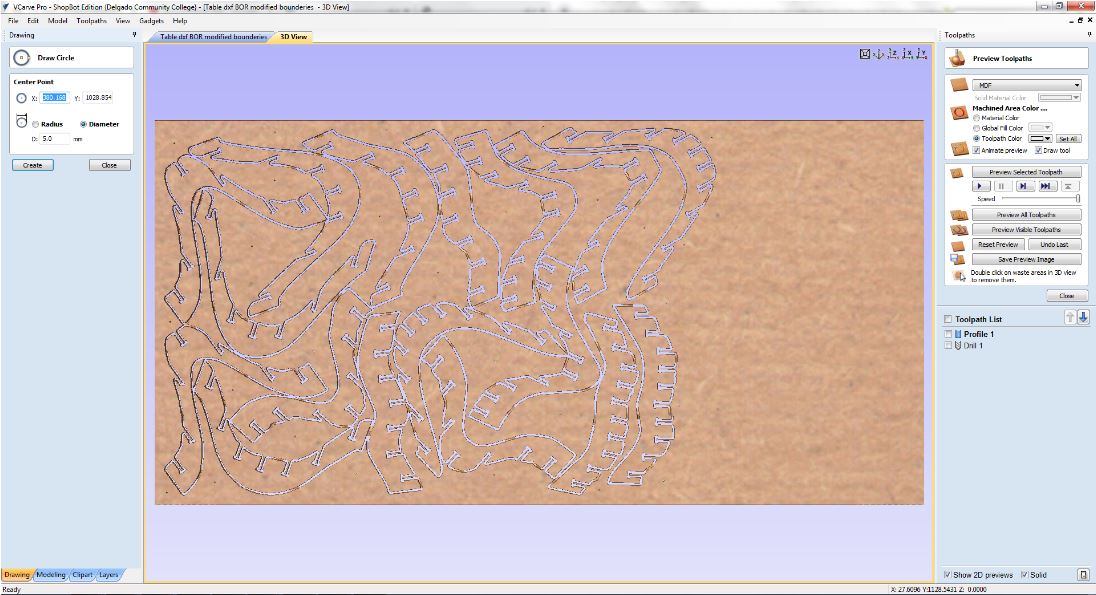Adjust the preview Speed slider

[1040, 199]
